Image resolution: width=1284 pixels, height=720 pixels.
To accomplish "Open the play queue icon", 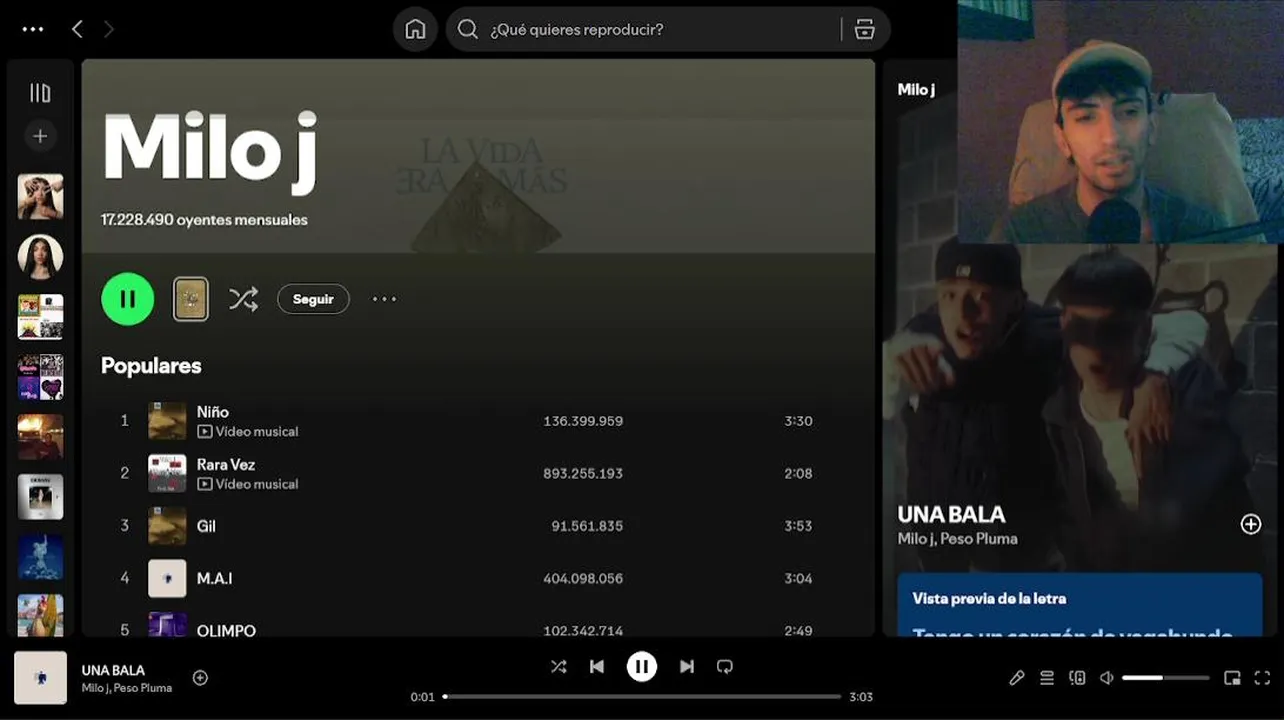I will [1047, 678].
